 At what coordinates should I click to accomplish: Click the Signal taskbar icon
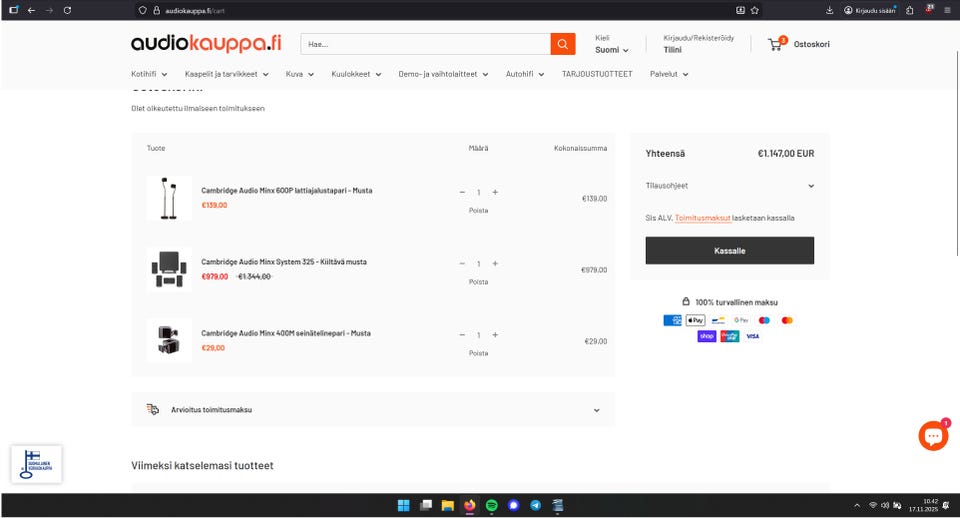click(x=514, y=505)
